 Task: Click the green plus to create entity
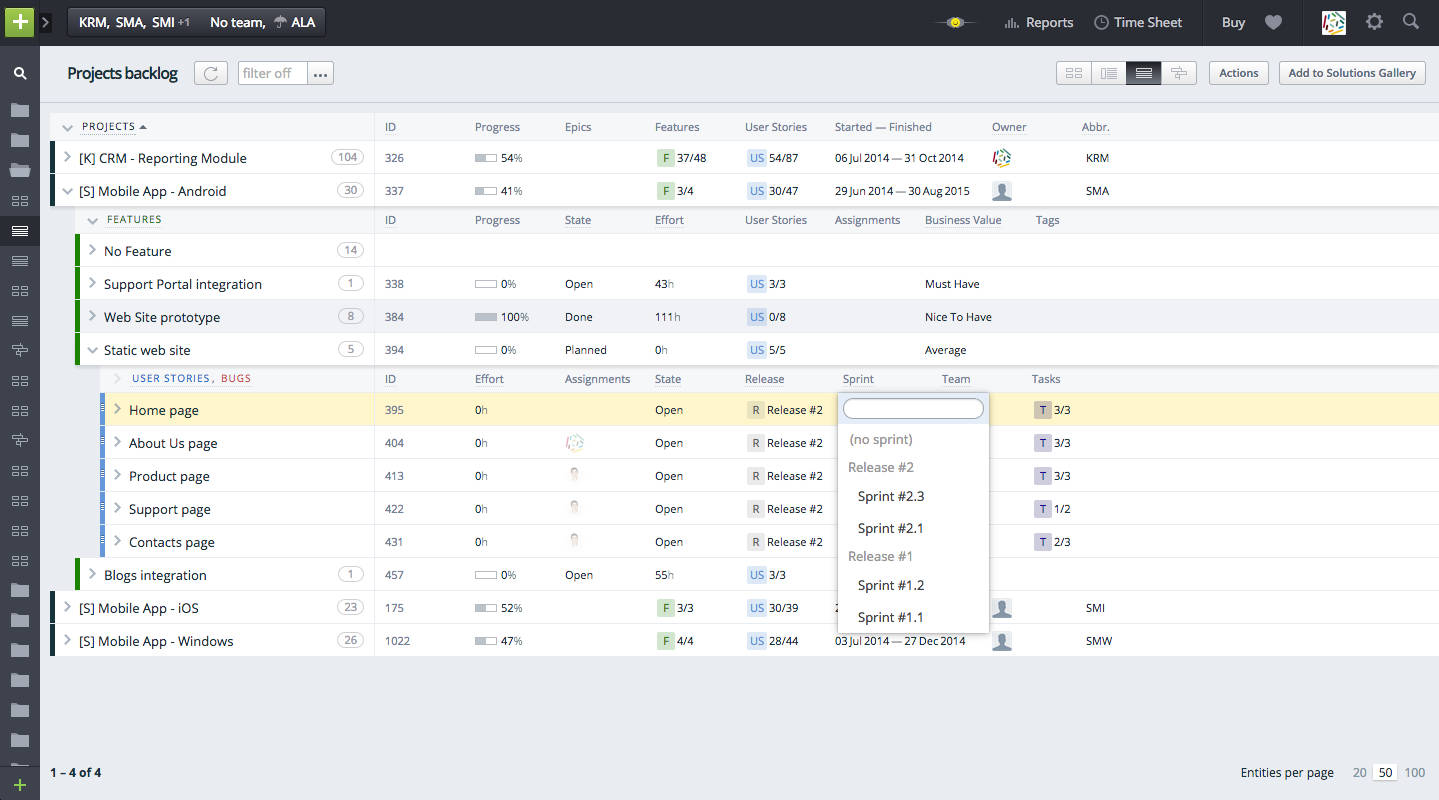pos(19,21)
